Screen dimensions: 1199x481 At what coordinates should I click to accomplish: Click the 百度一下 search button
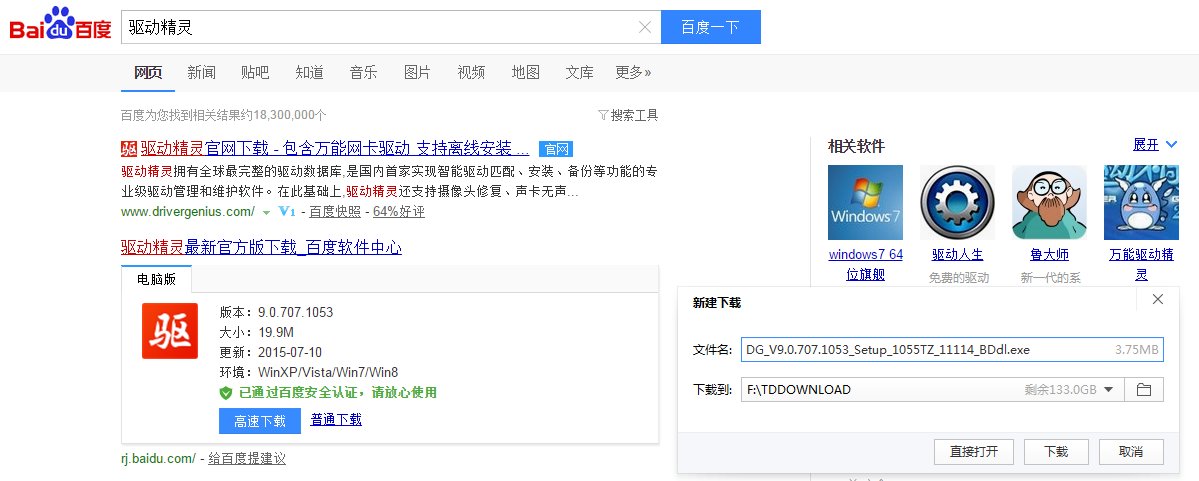point(710,28)
